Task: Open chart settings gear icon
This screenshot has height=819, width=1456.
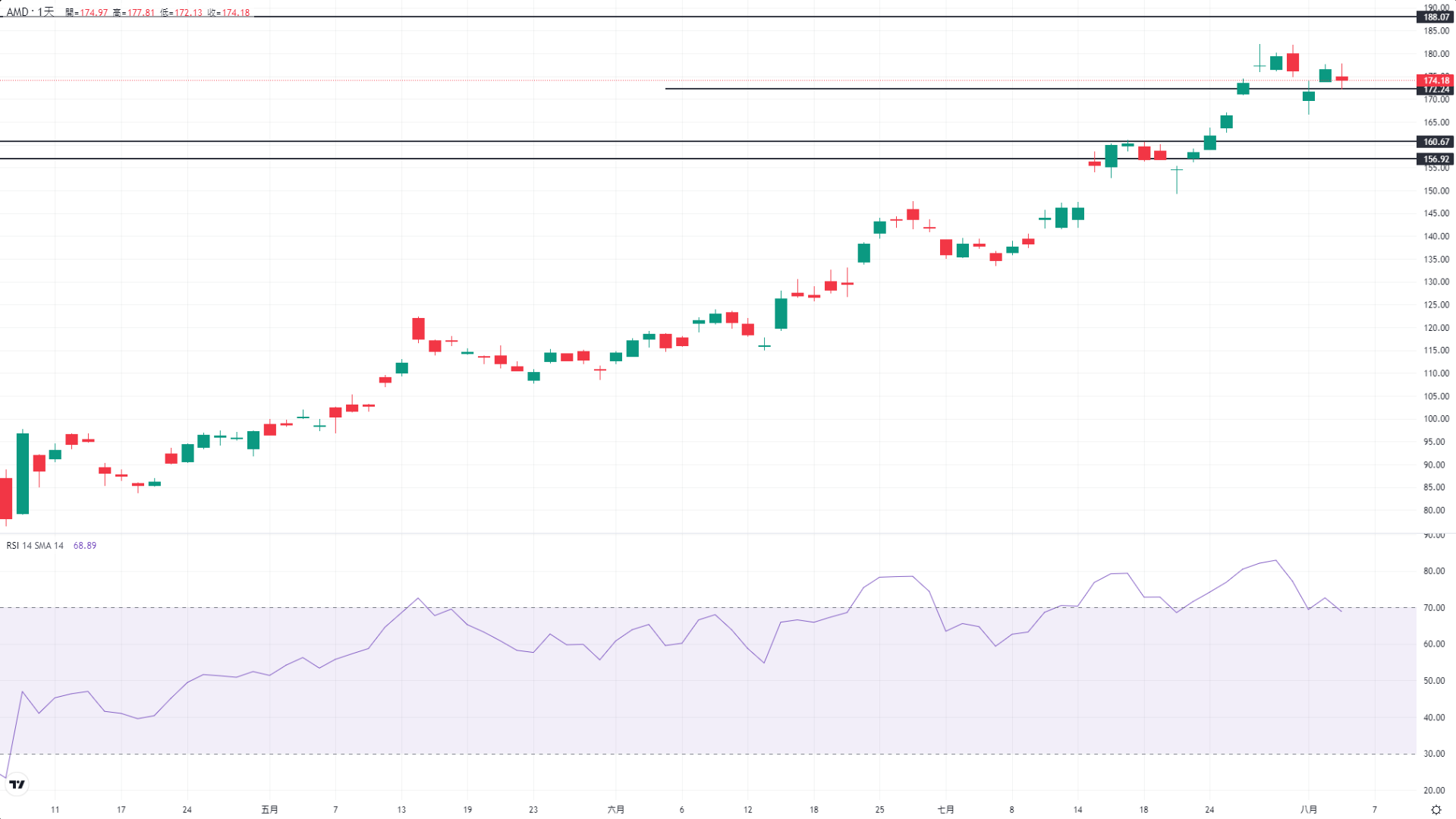Action: pyautogui.click(x=1436, y=810)
